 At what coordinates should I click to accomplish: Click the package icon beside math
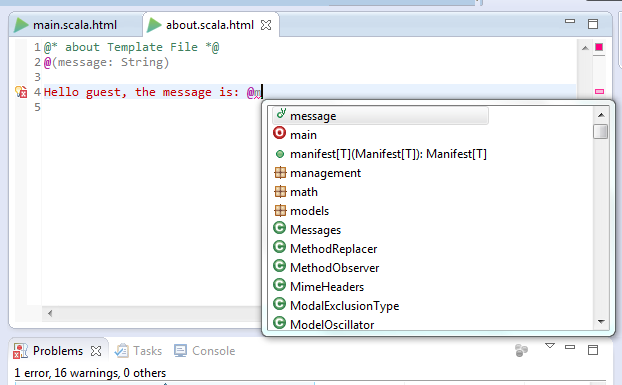280,192
